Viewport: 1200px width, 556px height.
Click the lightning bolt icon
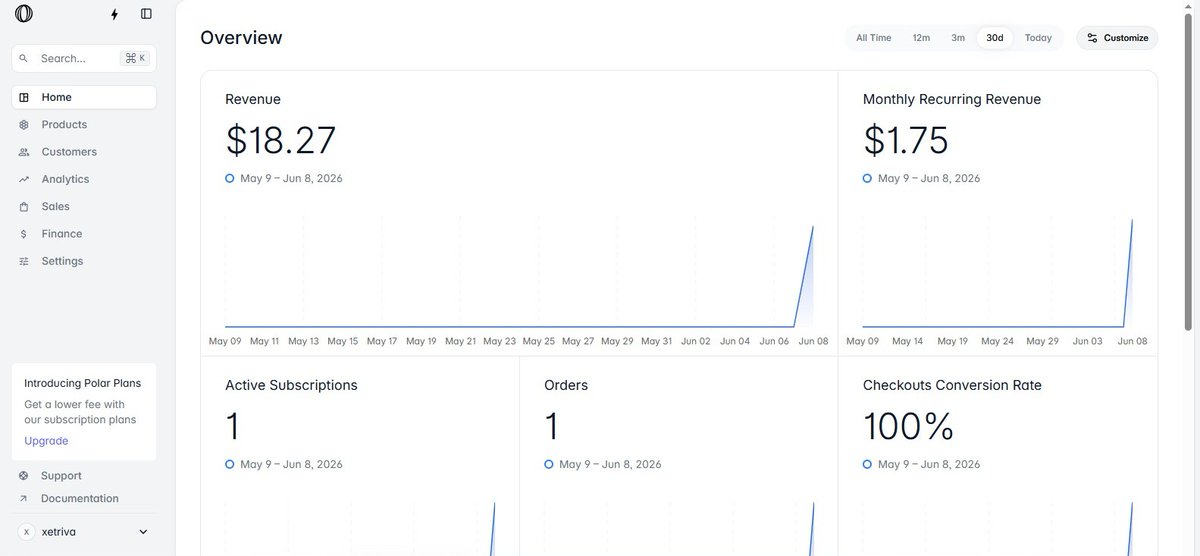pyautogui.click(x=115, y=14)
